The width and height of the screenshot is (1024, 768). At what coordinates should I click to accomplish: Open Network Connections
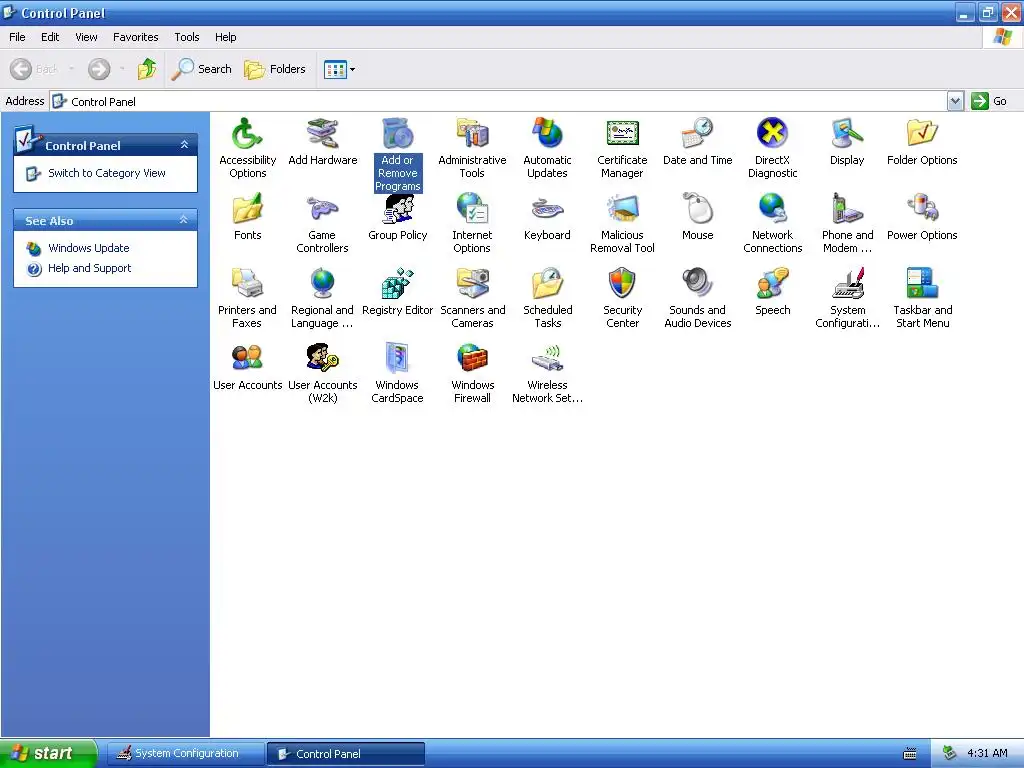pyautogui.click(x=773, y=223)
